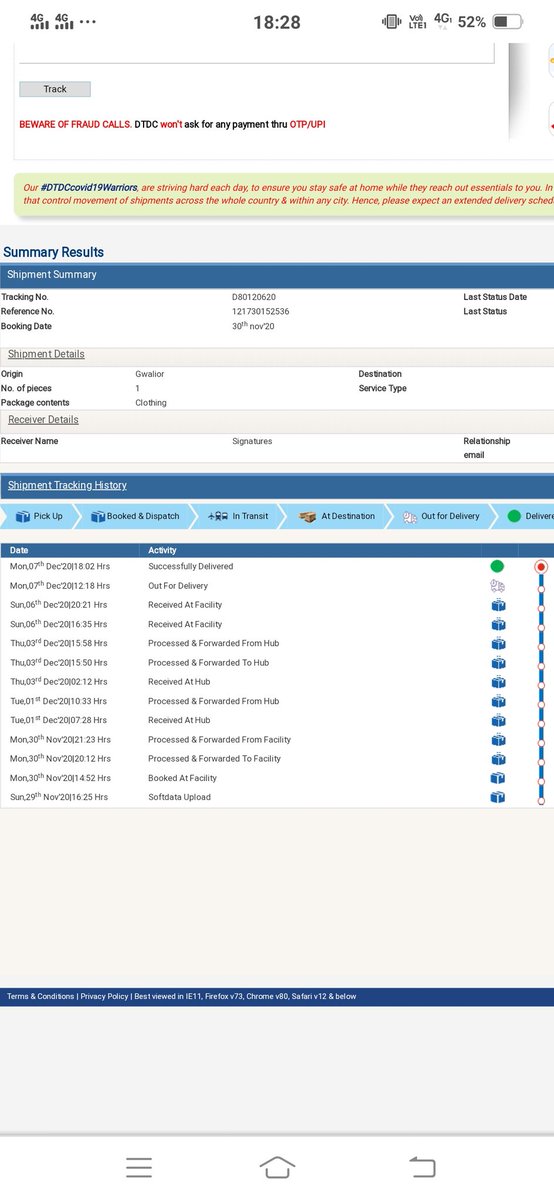Click the origin value Gwalior
The image size is (554, 1200).
[149, 373]
